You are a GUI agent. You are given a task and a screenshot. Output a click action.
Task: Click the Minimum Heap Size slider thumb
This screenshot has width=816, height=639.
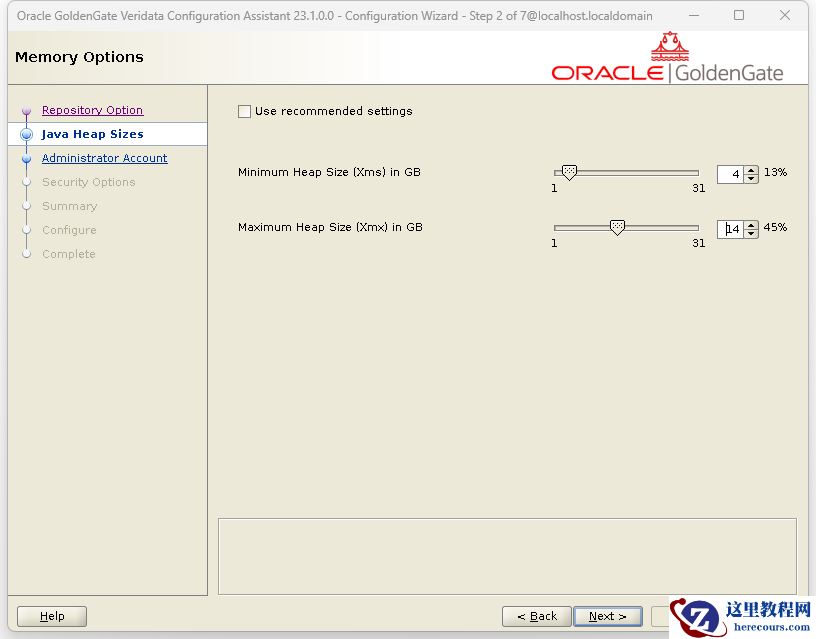pyautogui.click(x=569, y=172)
